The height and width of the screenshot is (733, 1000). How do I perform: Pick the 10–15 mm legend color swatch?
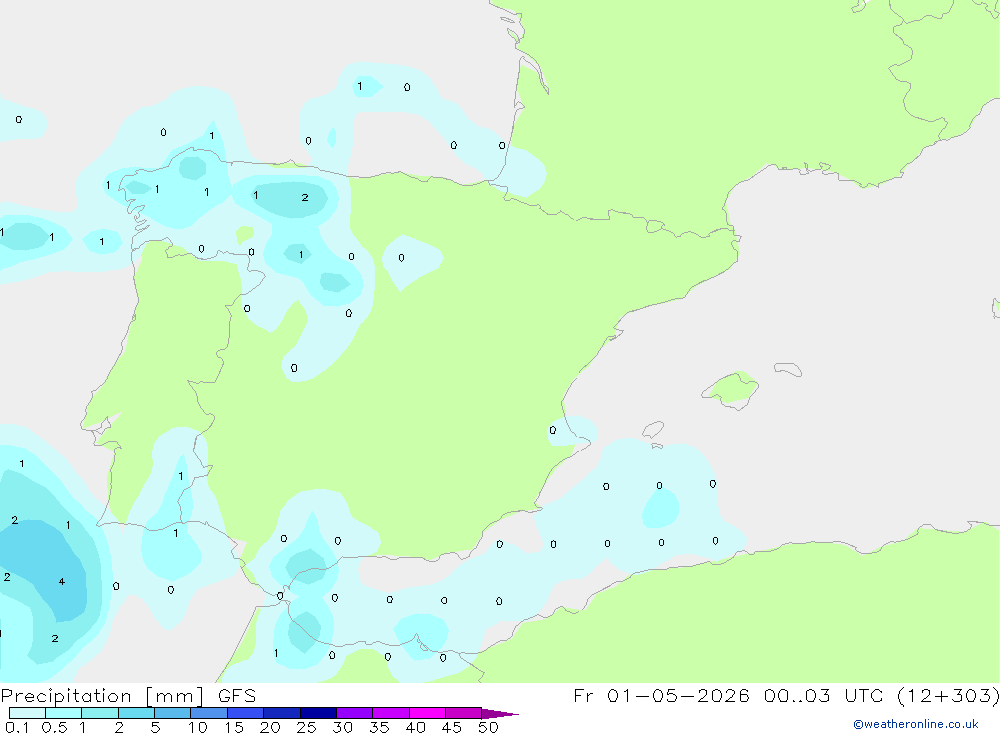click(209, 713)
